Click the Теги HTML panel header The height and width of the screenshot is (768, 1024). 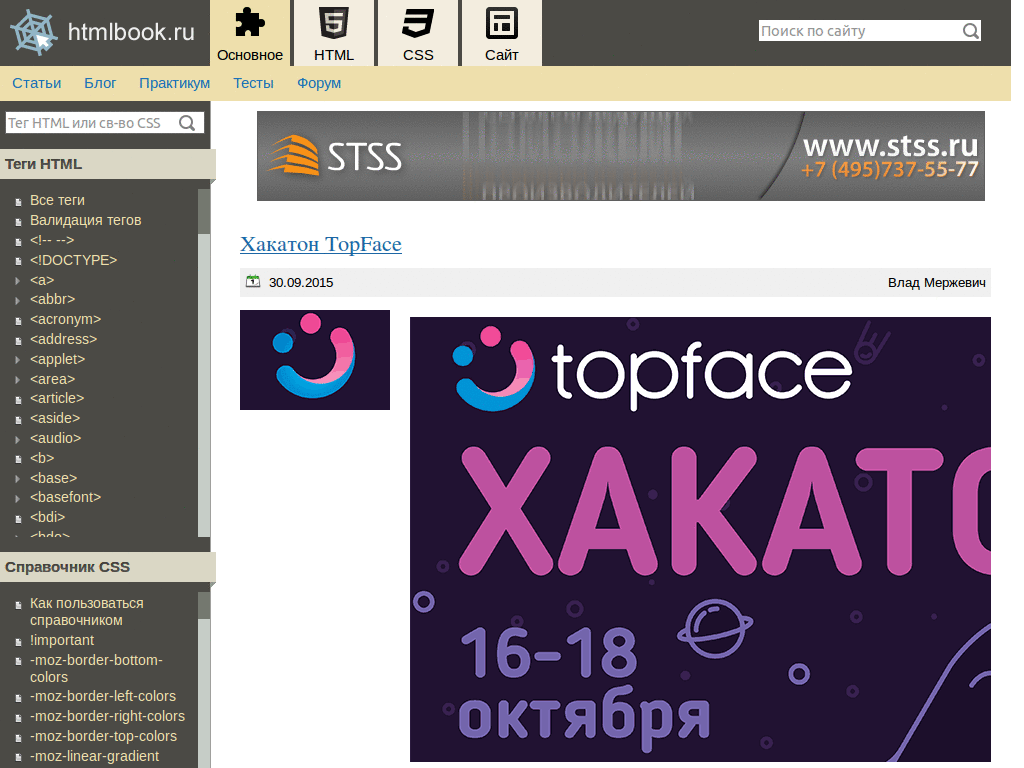point(107,164)
